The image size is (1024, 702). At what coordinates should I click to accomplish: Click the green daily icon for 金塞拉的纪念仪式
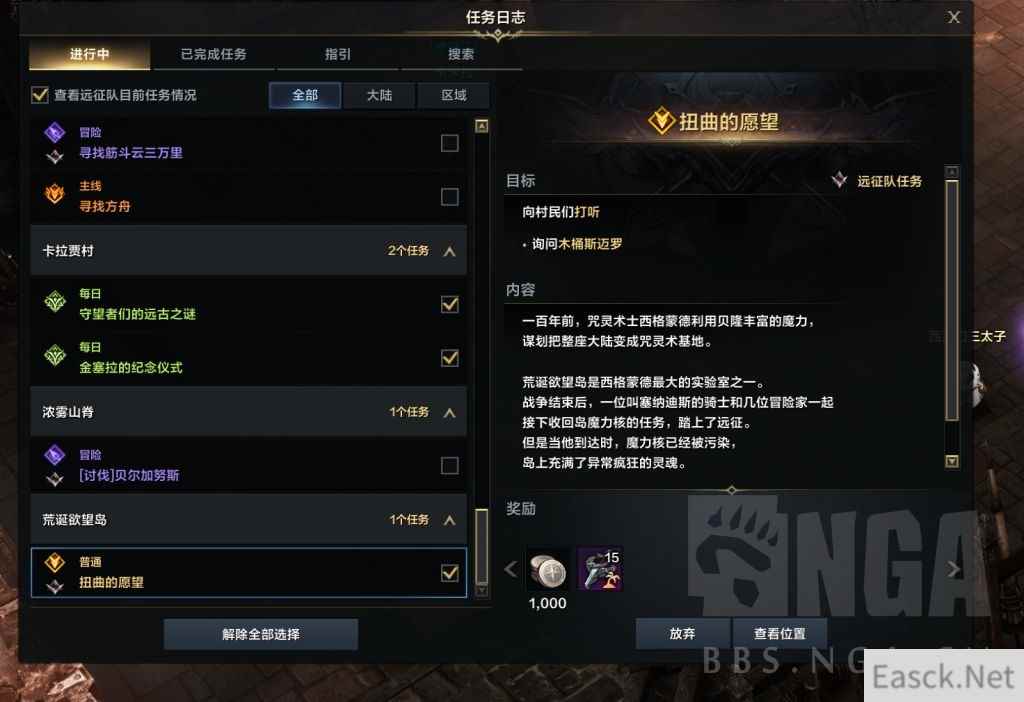pos(55,355)
